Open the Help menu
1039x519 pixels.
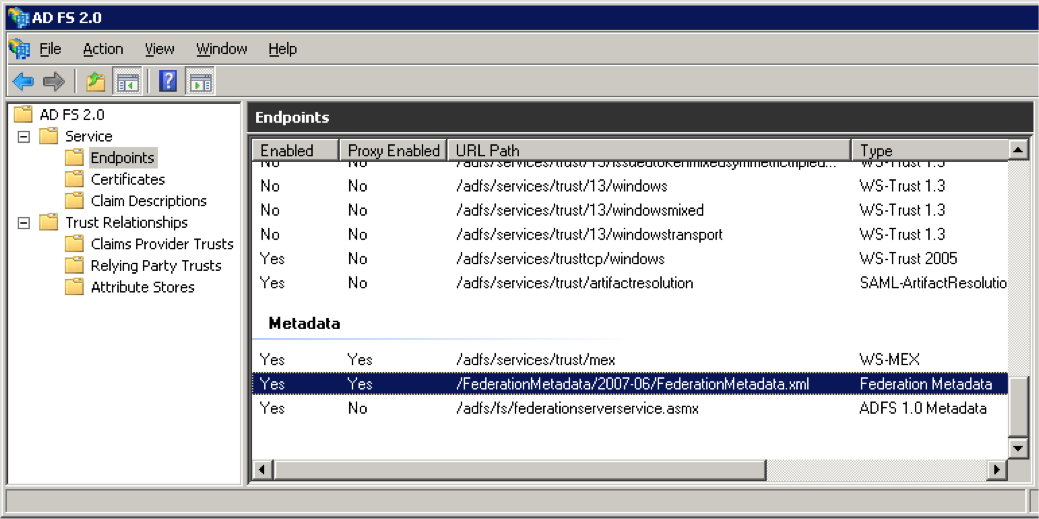pyautogui.click(x=282, y=48)
